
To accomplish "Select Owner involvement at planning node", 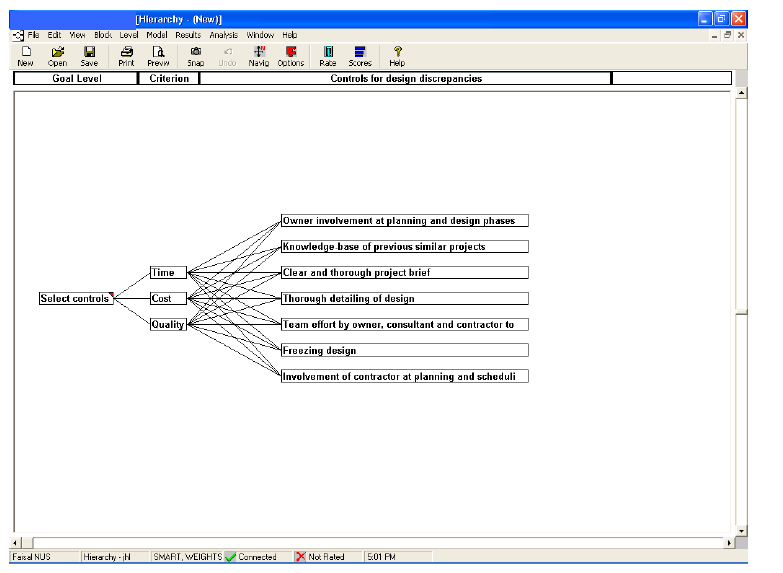I will 404,221.
